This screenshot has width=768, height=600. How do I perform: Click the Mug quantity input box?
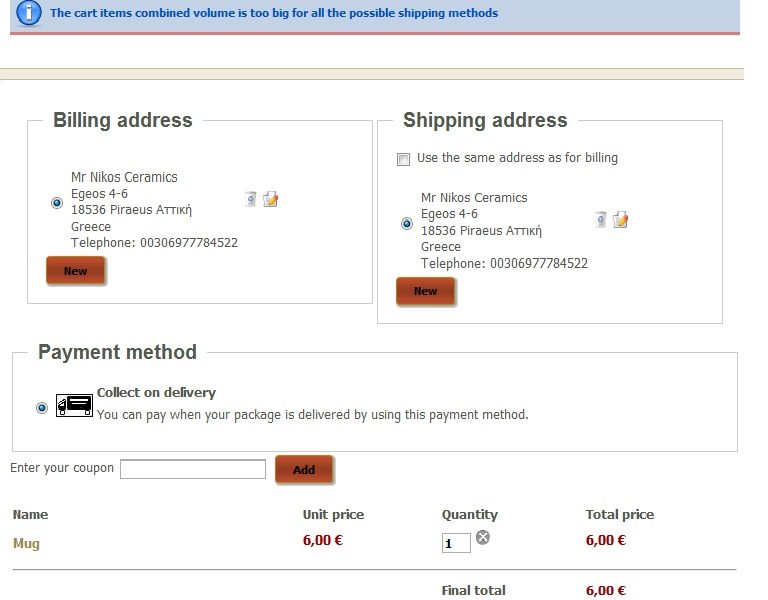click(456, 543)
